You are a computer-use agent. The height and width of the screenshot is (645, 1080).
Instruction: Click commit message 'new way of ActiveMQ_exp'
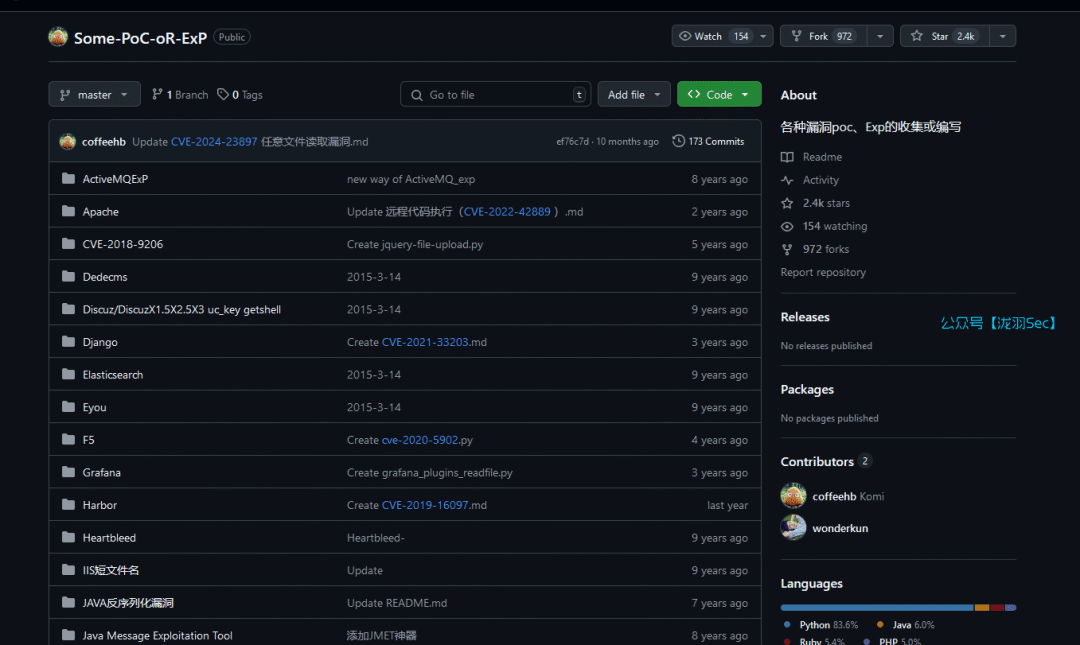coord(411,179)
